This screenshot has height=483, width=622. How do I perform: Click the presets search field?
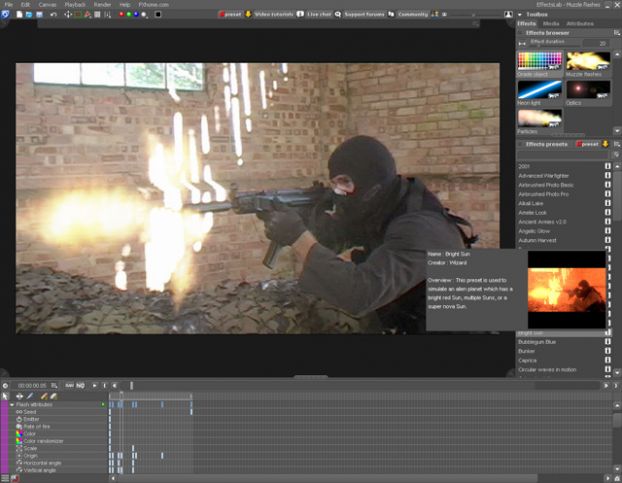click(564, 155)
